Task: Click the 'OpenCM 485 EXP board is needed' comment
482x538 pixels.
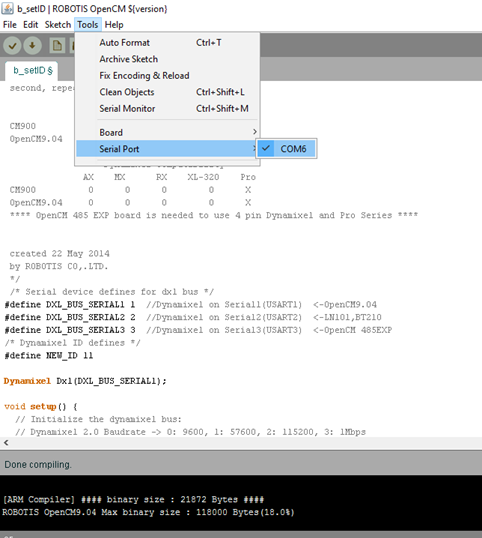Action: (x=214, y=215)
